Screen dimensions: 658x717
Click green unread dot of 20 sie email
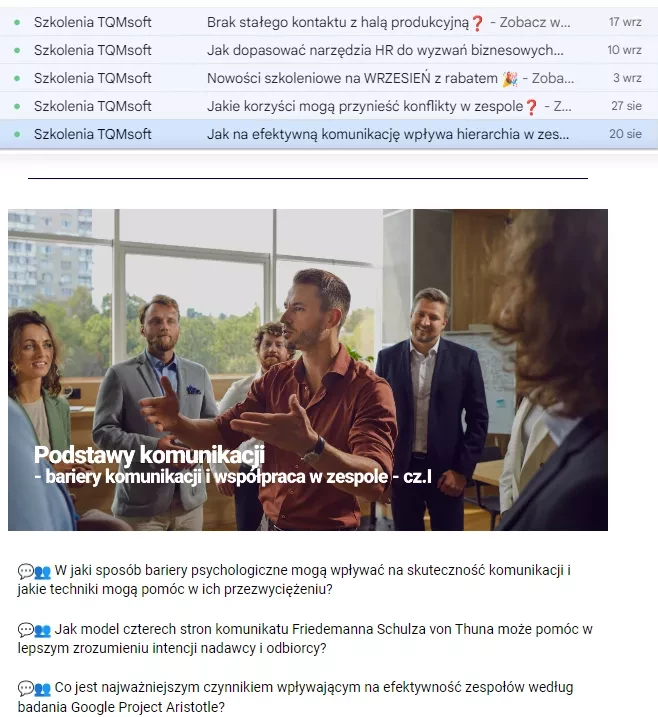(17, 134)
